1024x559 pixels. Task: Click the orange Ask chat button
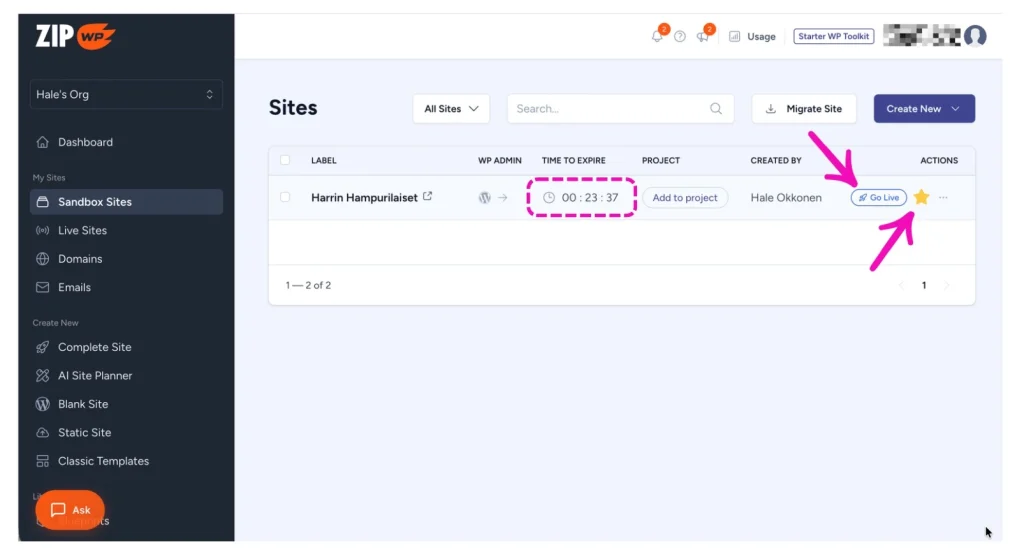click(70, 510)
